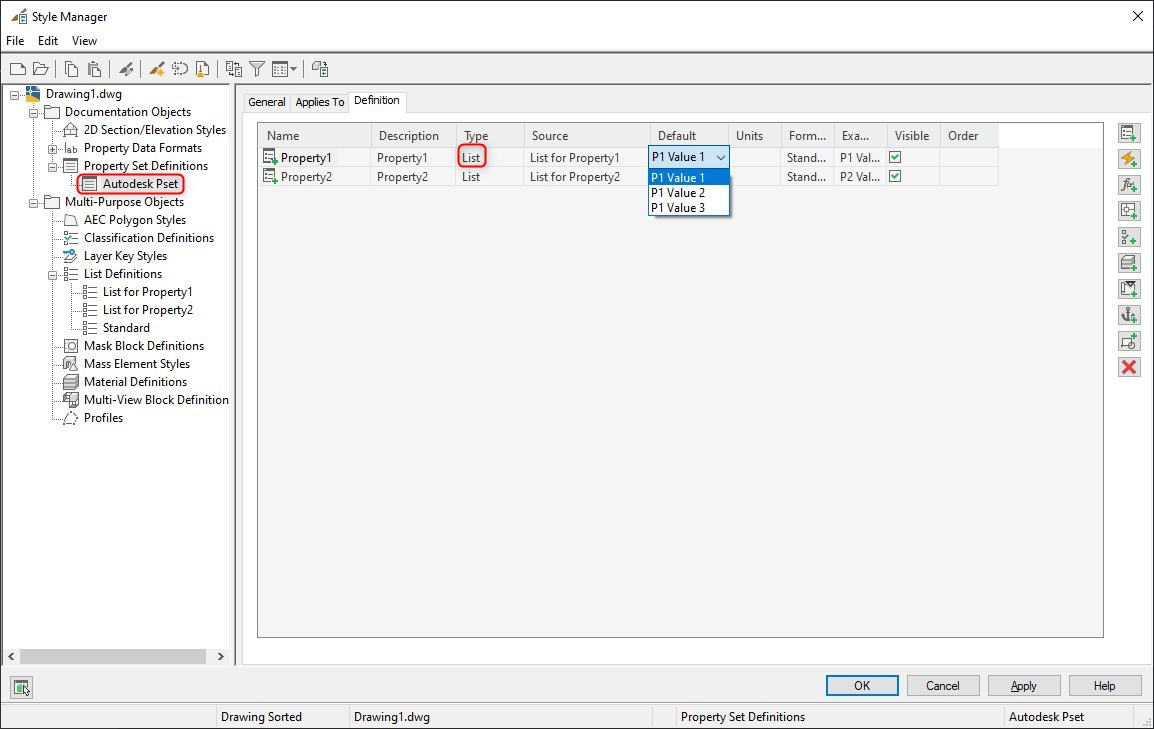Click the Copy style toolbar icon
Viewport: 1154px width, 729px height.
[x=71, y=69]
